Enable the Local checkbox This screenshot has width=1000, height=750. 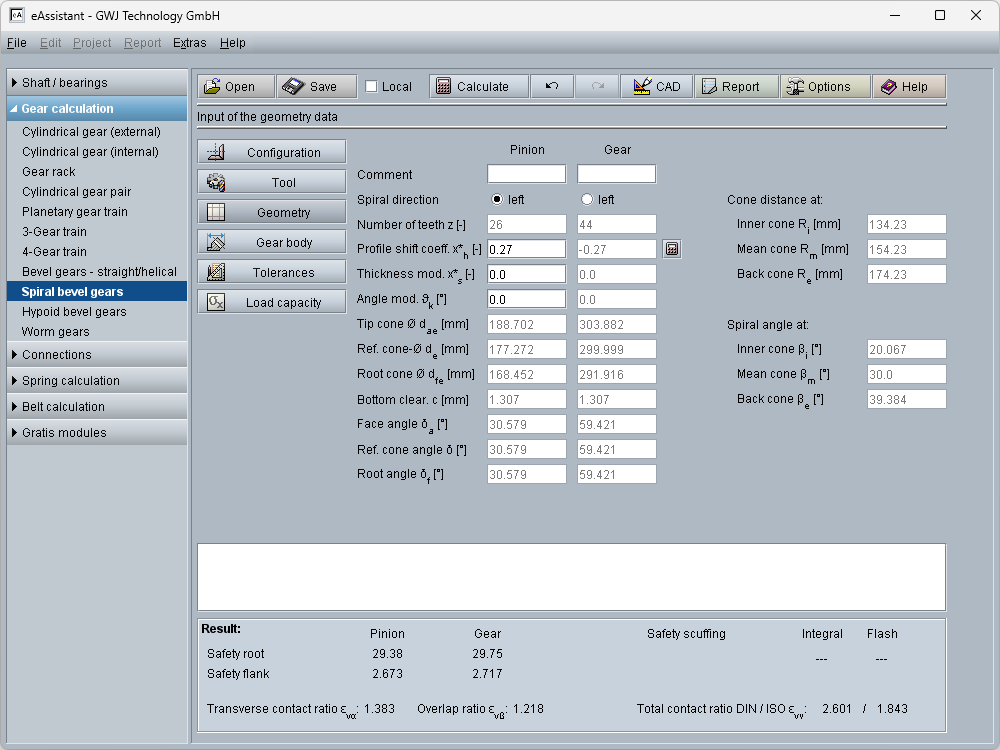click(x=372, y=87)
